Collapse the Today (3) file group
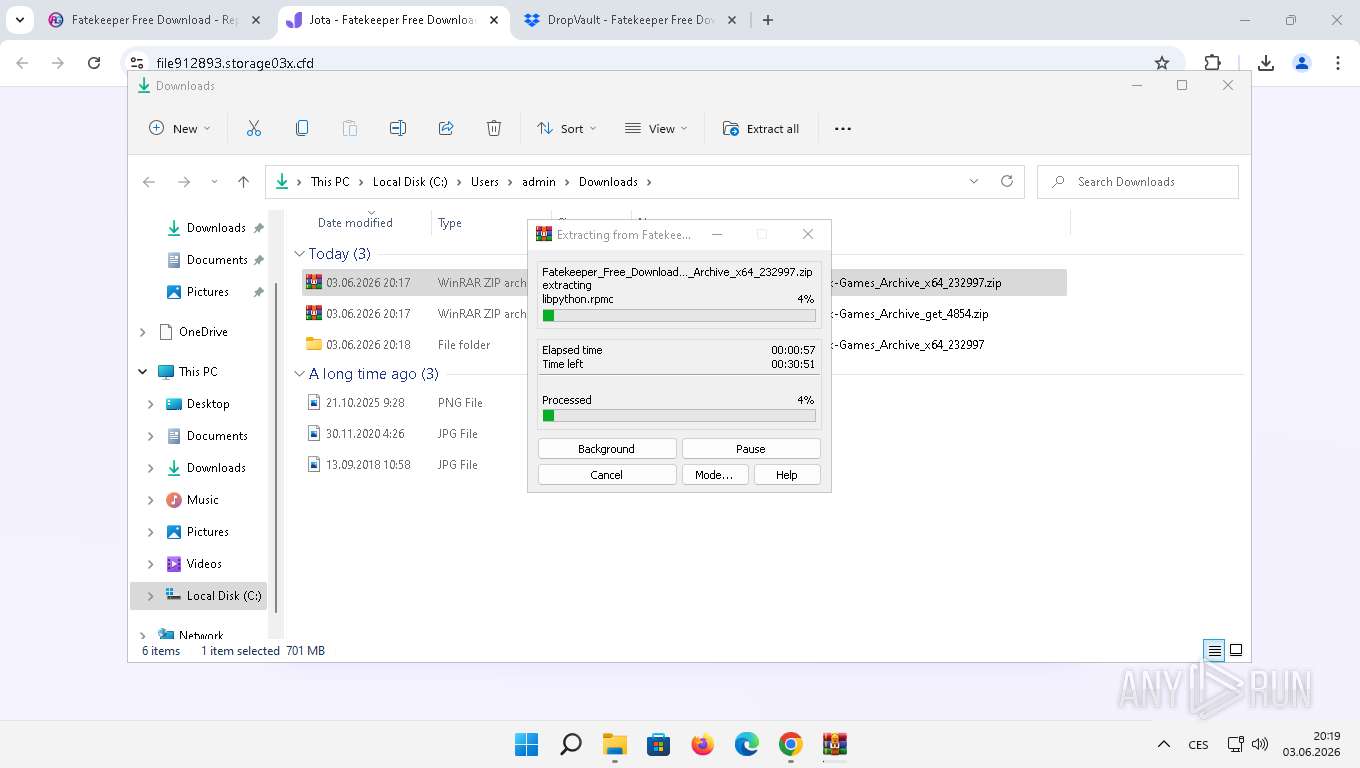 299,254
